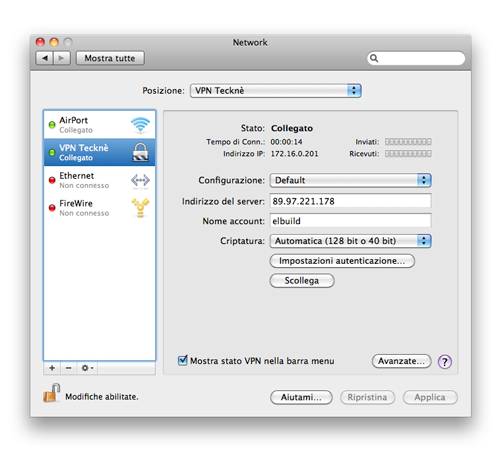This screenshot has width=500, height=455.
Task: Open the Criptatura encryption dropdown
Action: (x=350, y=241)
